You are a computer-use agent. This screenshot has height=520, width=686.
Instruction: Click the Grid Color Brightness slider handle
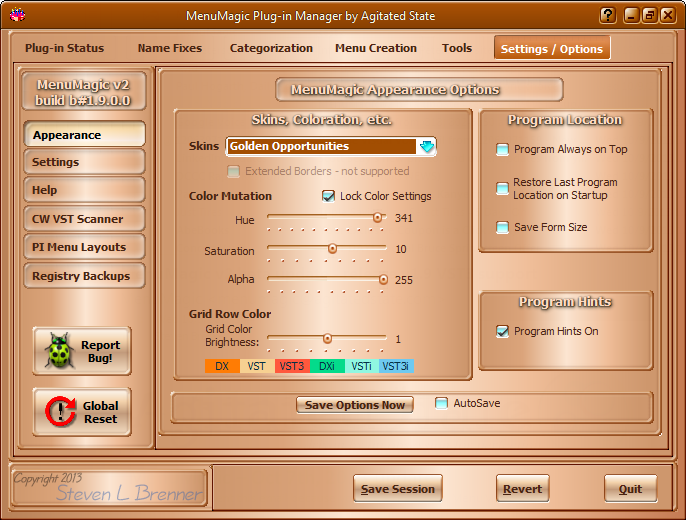click(327, 339)
